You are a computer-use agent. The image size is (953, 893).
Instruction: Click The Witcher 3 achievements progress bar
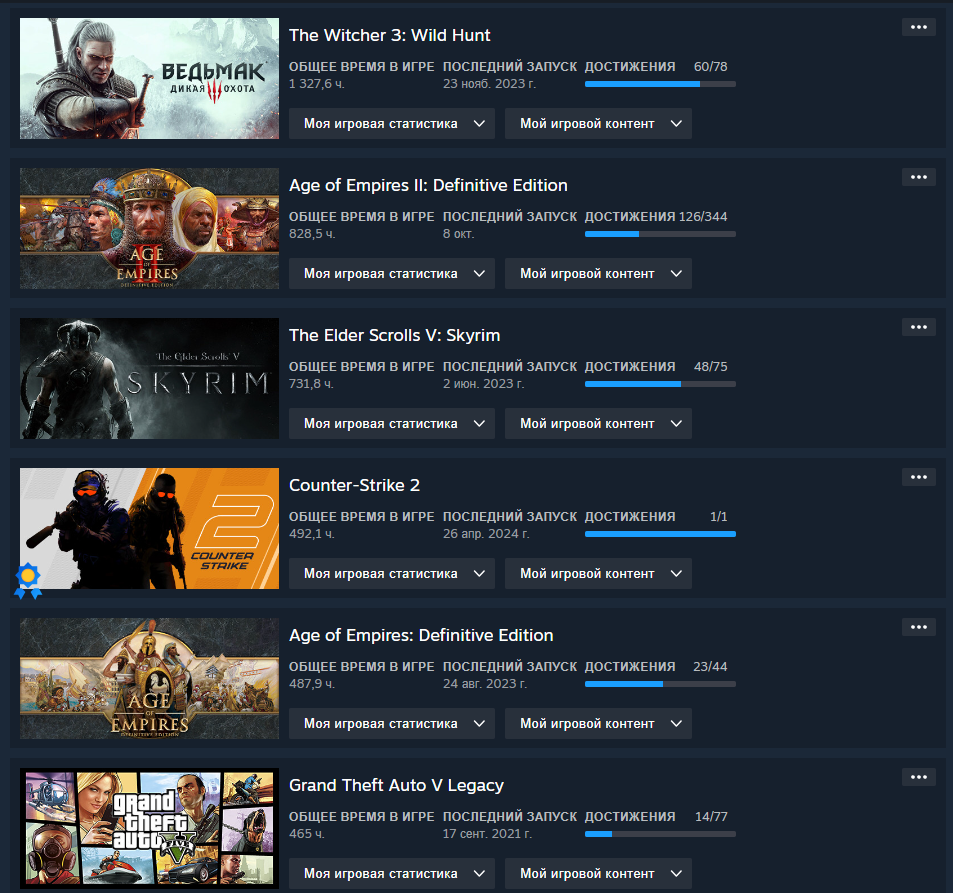660,84
